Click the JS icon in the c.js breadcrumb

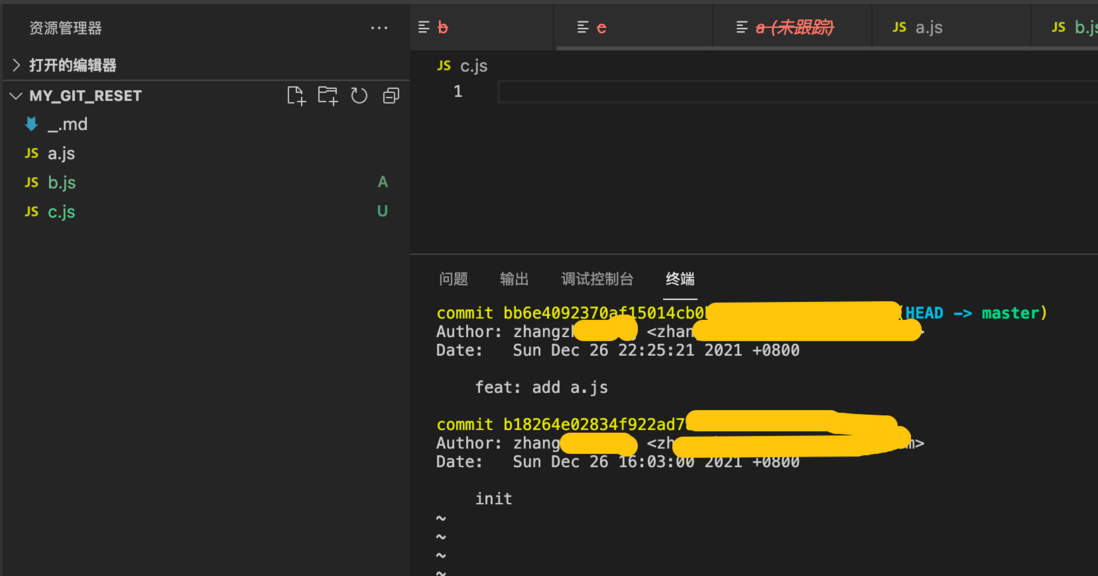coord(444,65)
